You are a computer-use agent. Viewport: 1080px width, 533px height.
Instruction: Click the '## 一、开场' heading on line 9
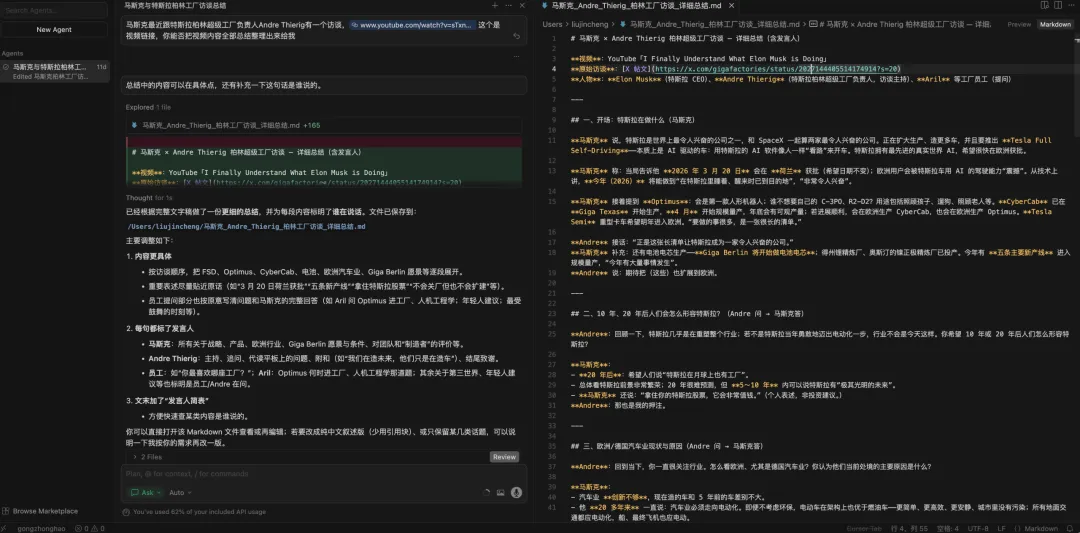[x=633, y=120]
